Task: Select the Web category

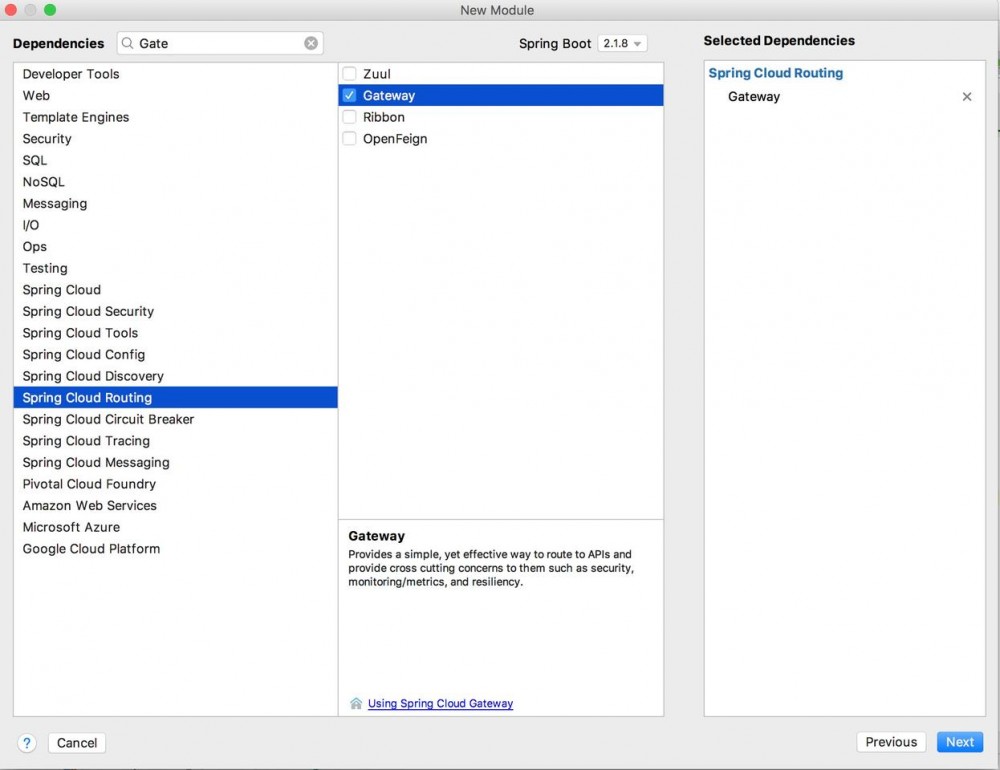Action: click(175, 96)
